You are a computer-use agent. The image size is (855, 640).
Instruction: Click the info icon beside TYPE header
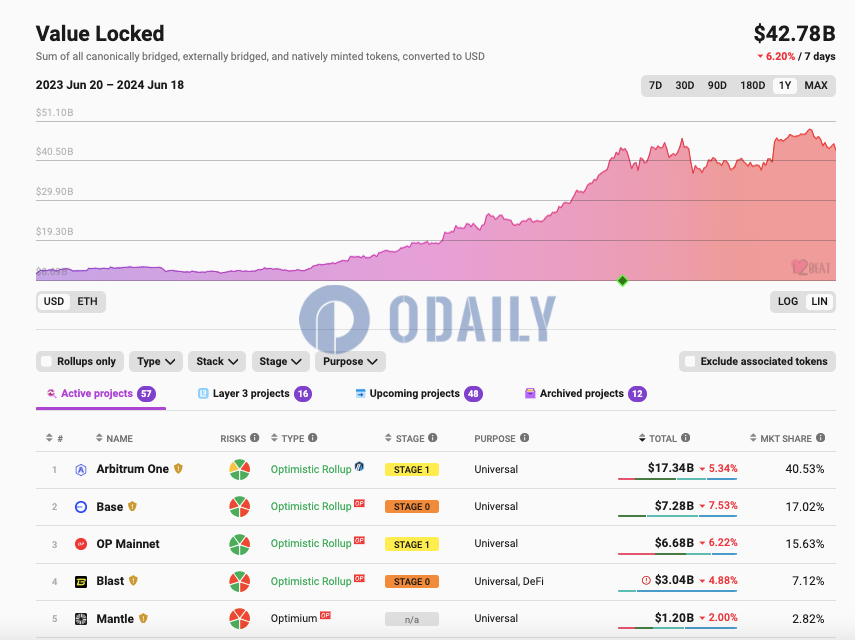[x=312, y=438]
